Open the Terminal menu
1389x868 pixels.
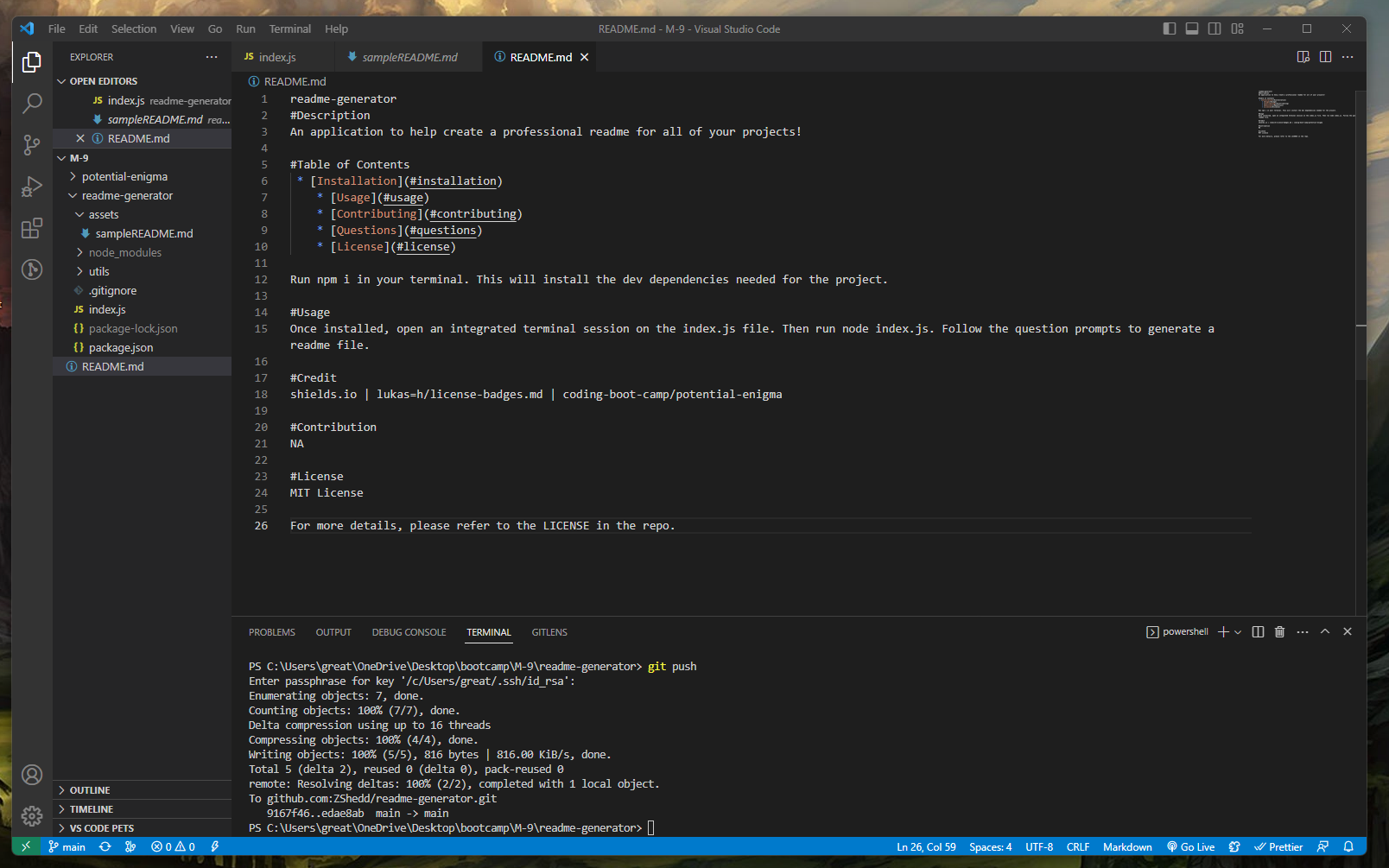[x=289, y=29]
